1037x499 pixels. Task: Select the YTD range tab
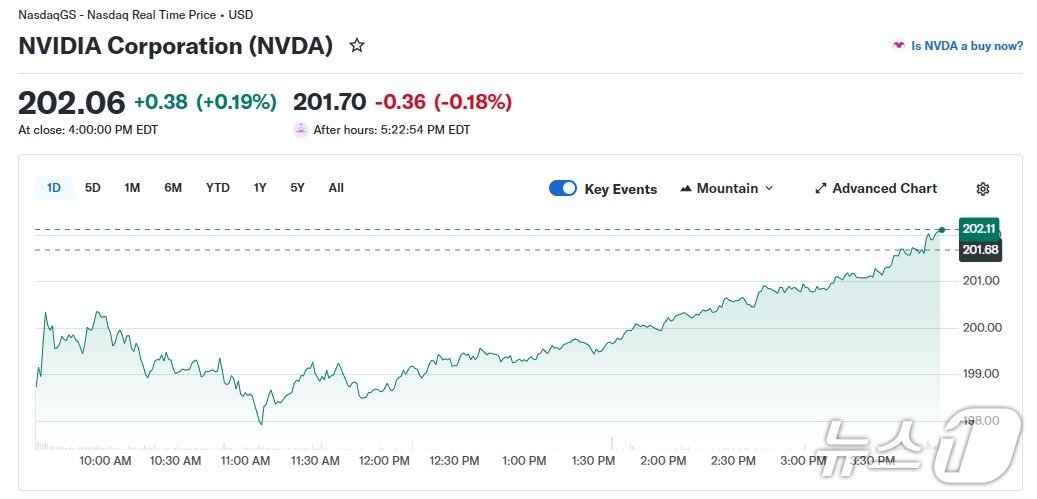pos(218,188)
